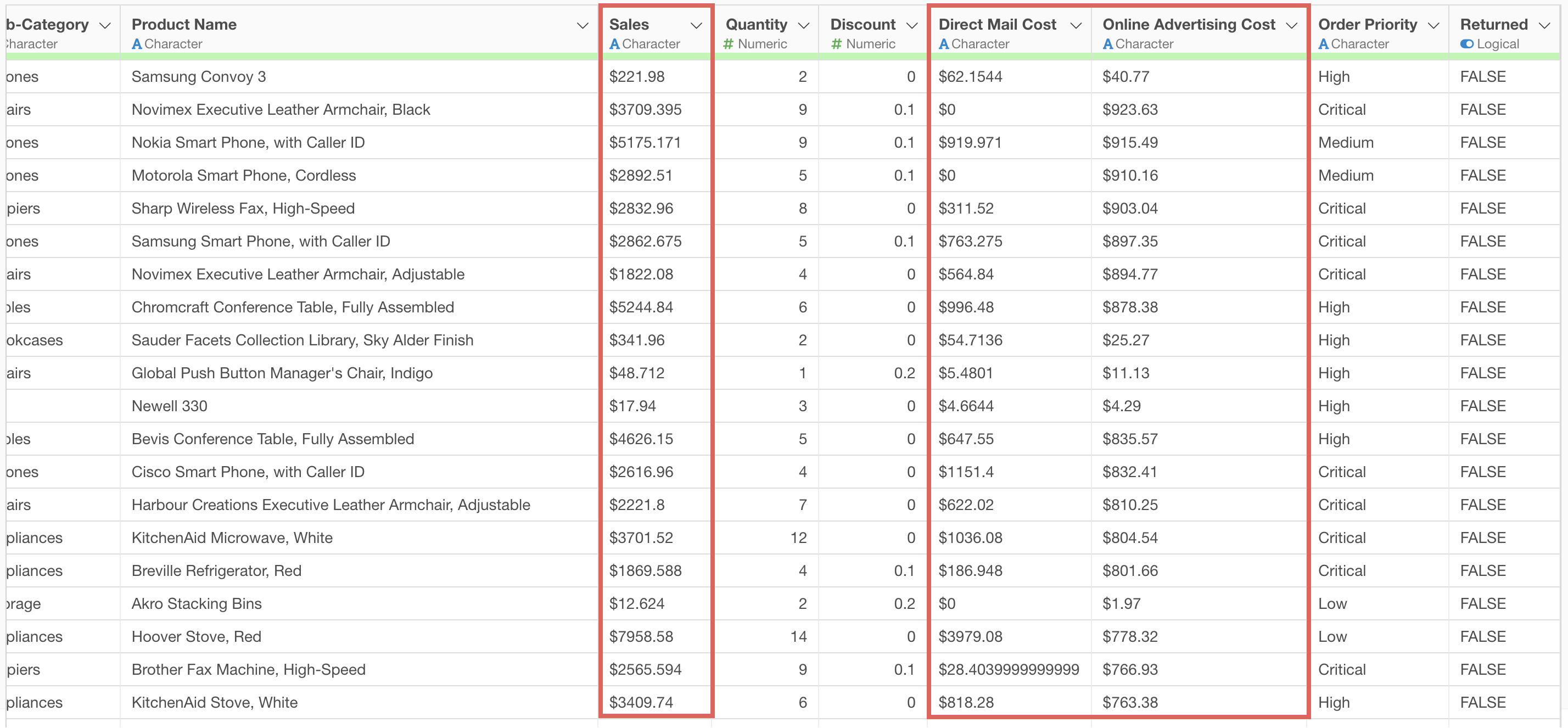Select the Nokia Smart Phone, with Caller ID cell
Image resolution: width=1568 pixels, height=728 pixels.
pos(359,142)
